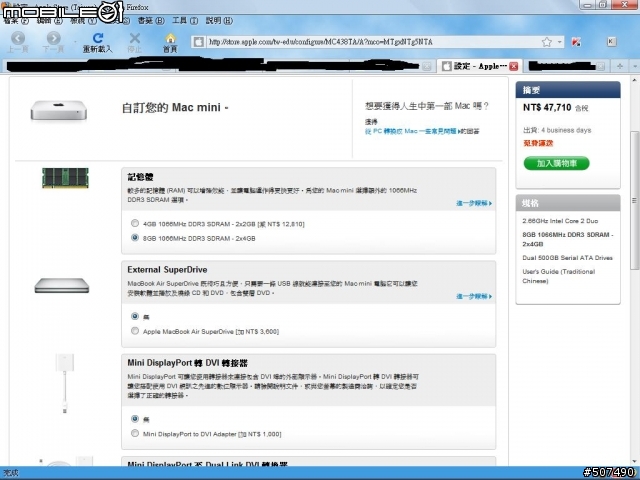Go to the home page via 首頁 icon
Image resolution: width=640 pixels, height=480 pixels.
point(170,42)
